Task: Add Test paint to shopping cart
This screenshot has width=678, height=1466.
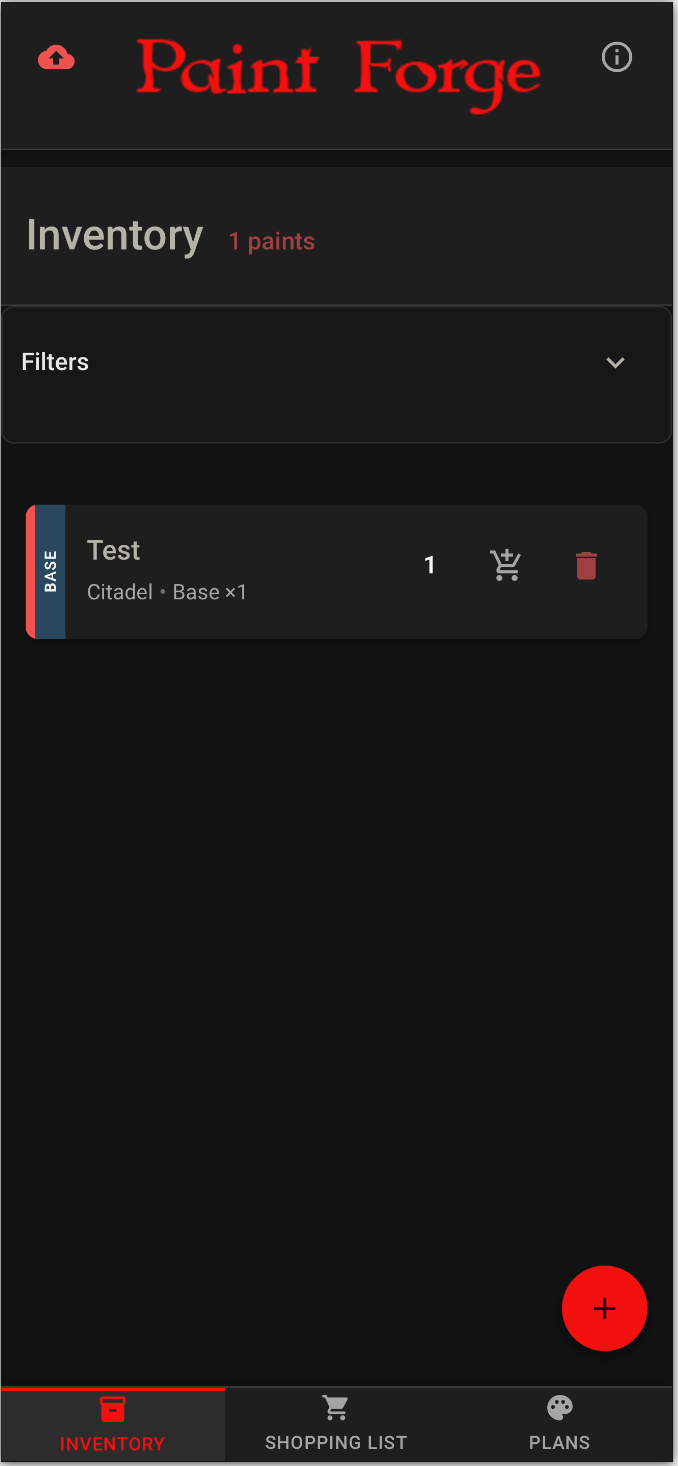Action: point(506,565)
